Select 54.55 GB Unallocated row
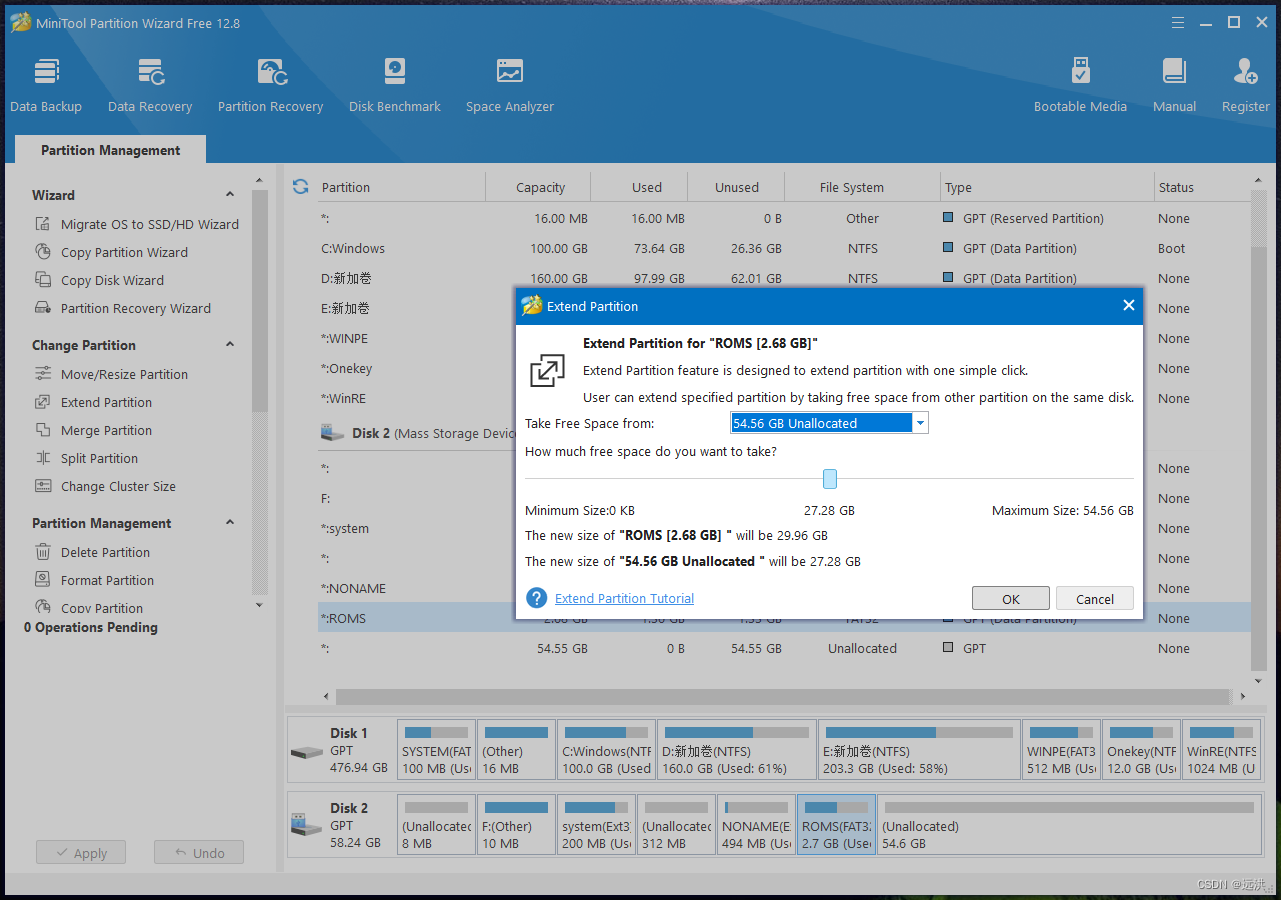Image resolution: width=1281 pixels, height=900 pixels. (x=784, y=648)
